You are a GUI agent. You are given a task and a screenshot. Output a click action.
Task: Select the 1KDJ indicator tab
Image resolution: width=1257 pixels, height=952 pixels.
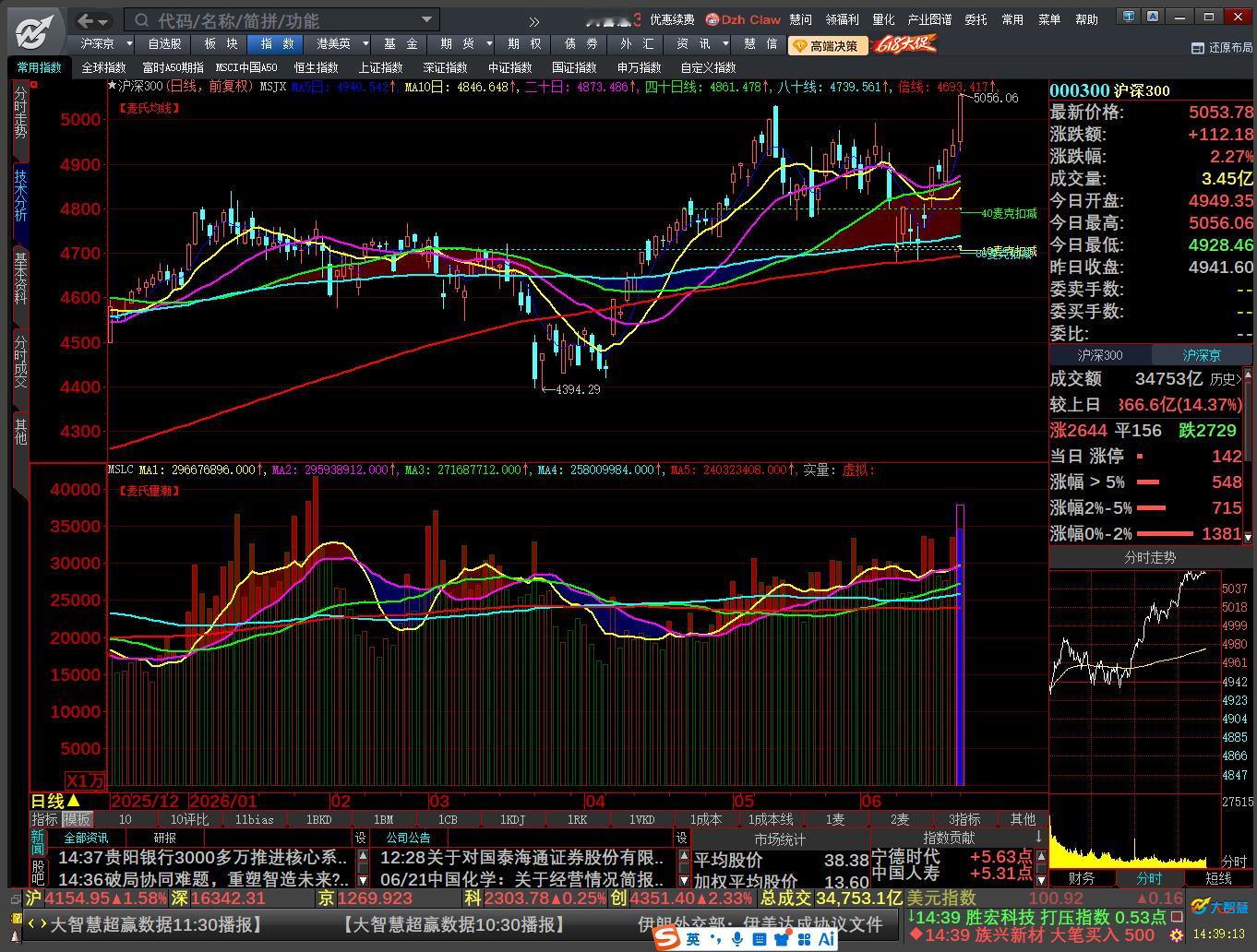click(x=512, y=819)
